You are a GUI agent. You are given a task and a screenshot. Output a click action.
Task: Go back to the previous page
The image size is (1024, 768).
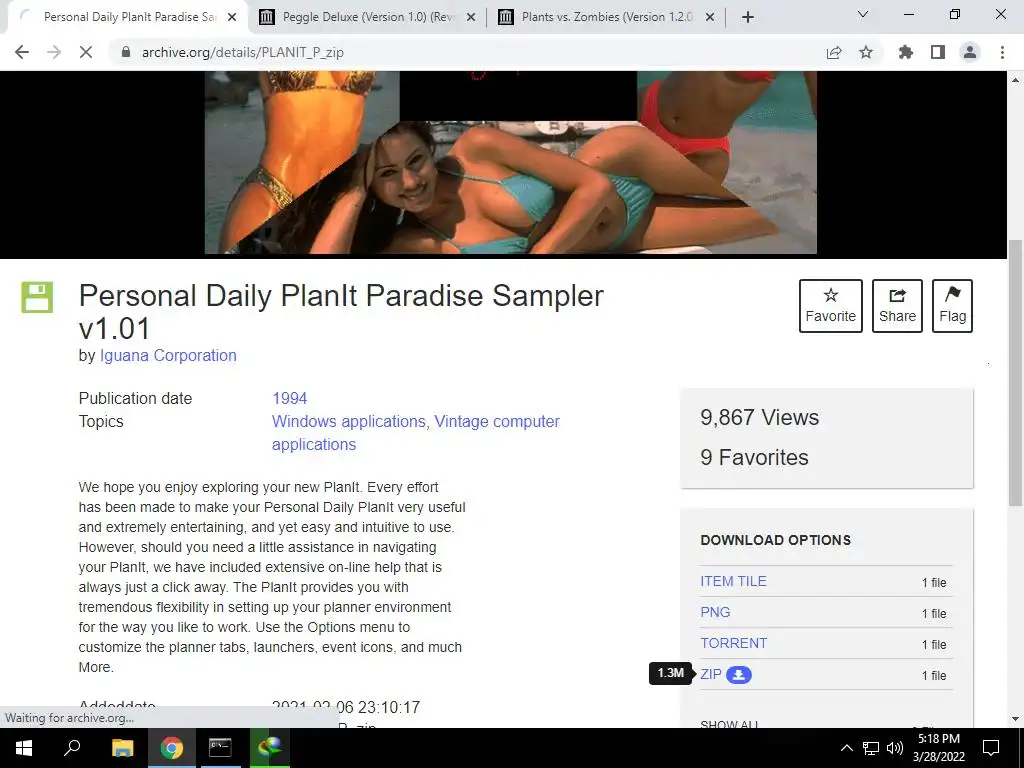coord(22,52)
